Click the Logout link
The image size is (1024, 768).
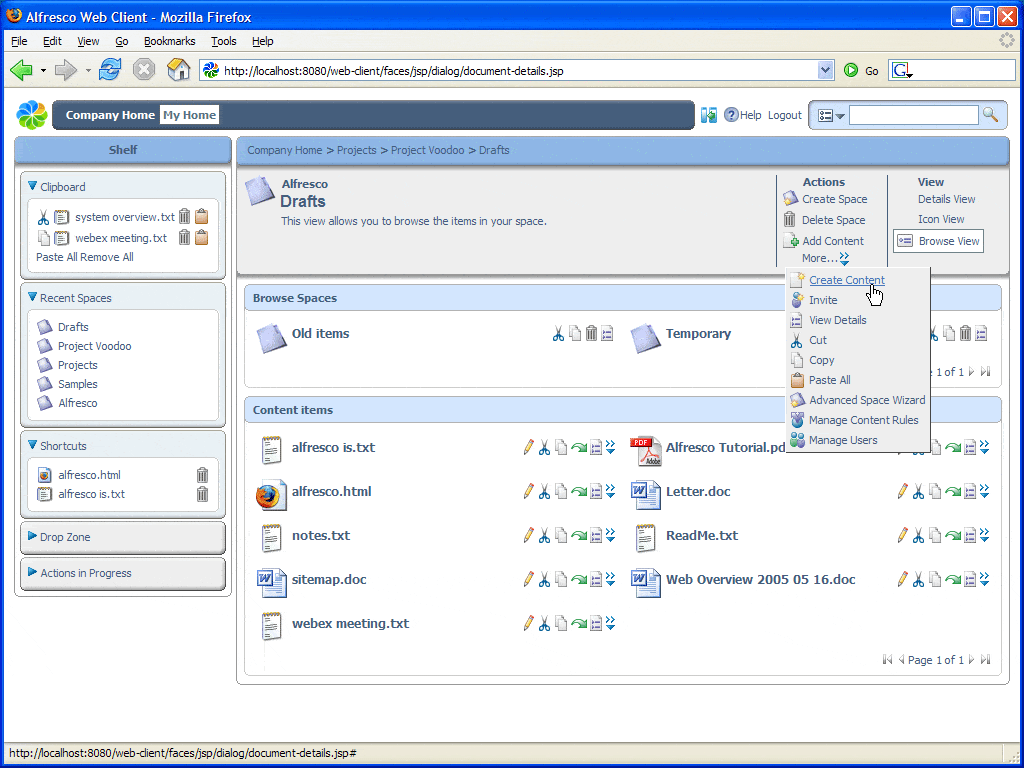[784, 115]
